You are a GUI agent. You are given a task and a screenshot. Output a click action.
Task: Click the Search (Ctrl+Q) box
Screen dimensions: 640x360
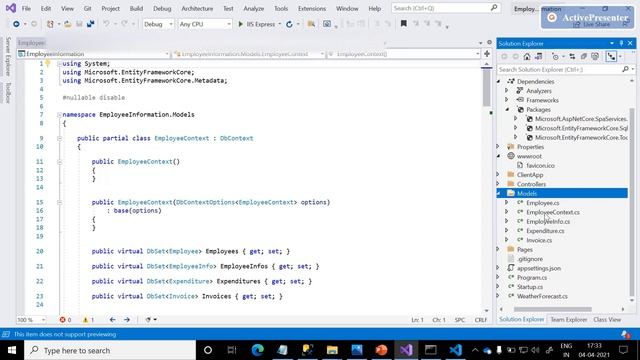pyautogui.click(x=445, y=8)
